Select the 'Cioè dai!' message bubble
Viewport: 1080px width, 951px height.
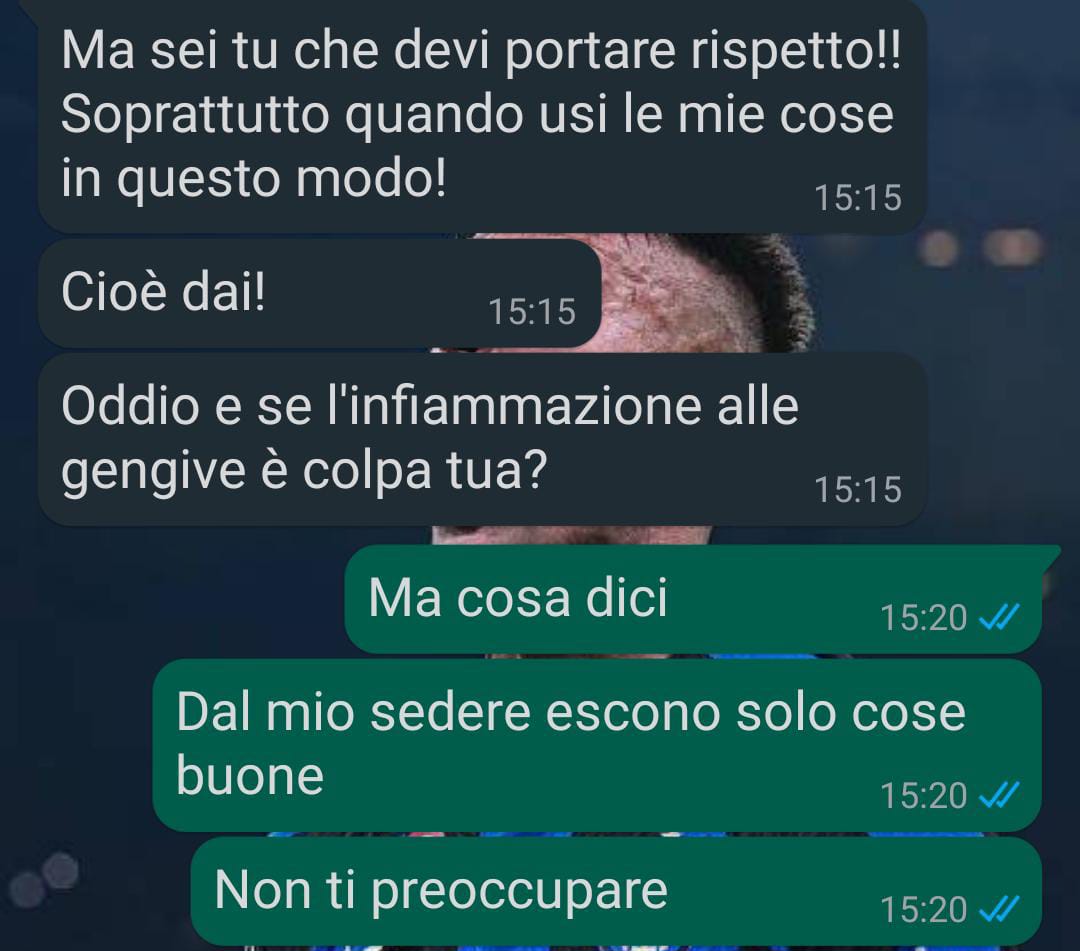coord(320,293)
